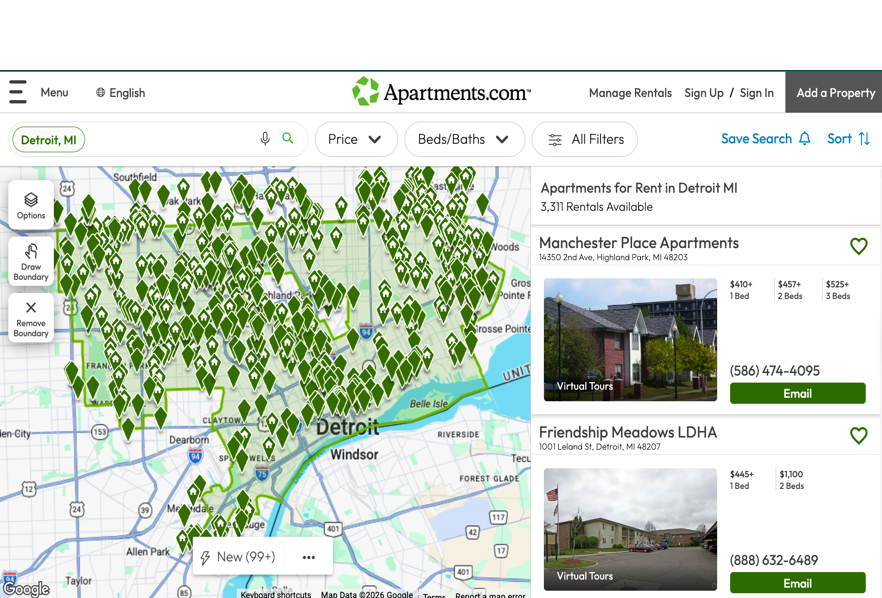Screen dimensions: 882x598
Task: Click the New (99+) map filter
Action: pos(238,557)
